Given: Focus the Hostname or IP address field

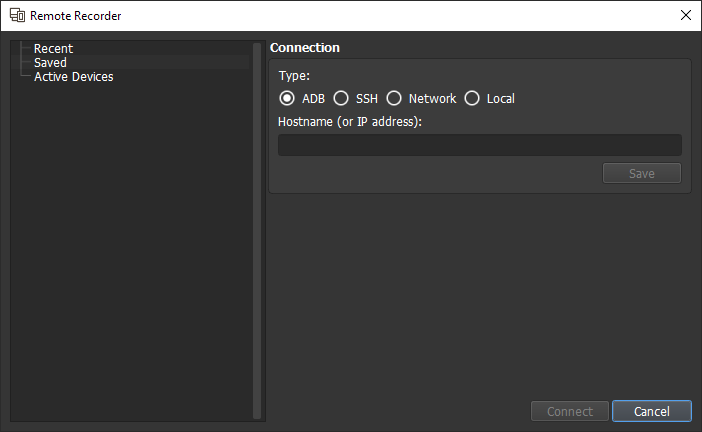Looking at the screenshot, I should tap(479, 145).
